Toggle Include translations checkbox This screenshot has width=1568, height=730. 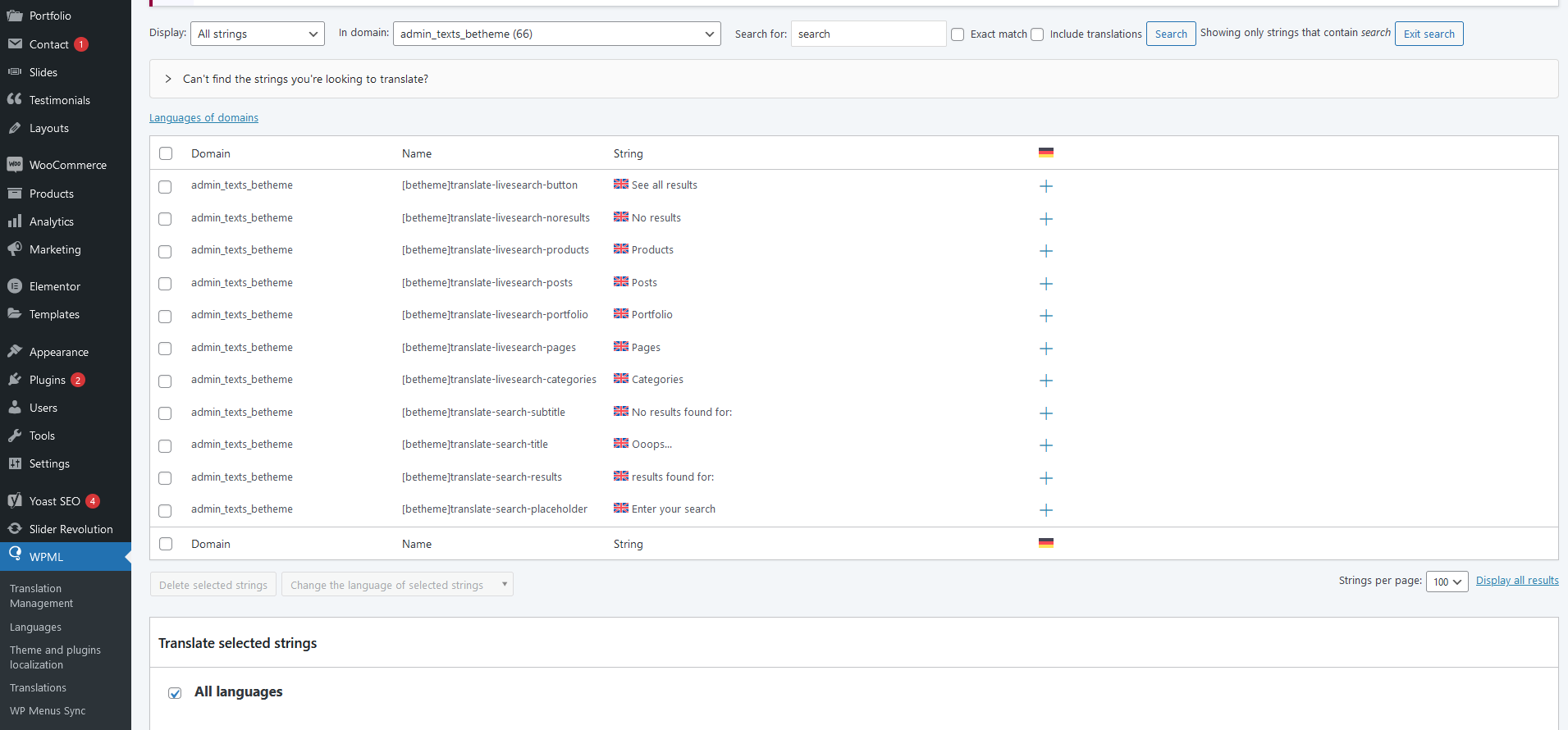[x=1037, y=34]
